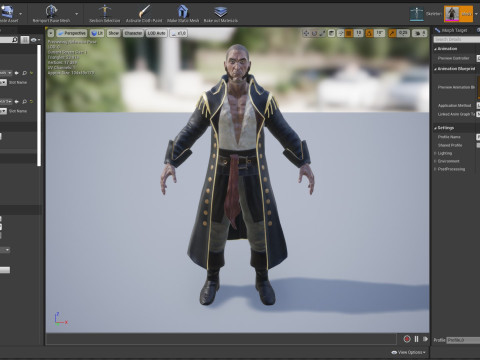The image size is (480, 360).
Task: Click the pirate character in the viewport
Action: pyautogui.click(x=237, y=175)
